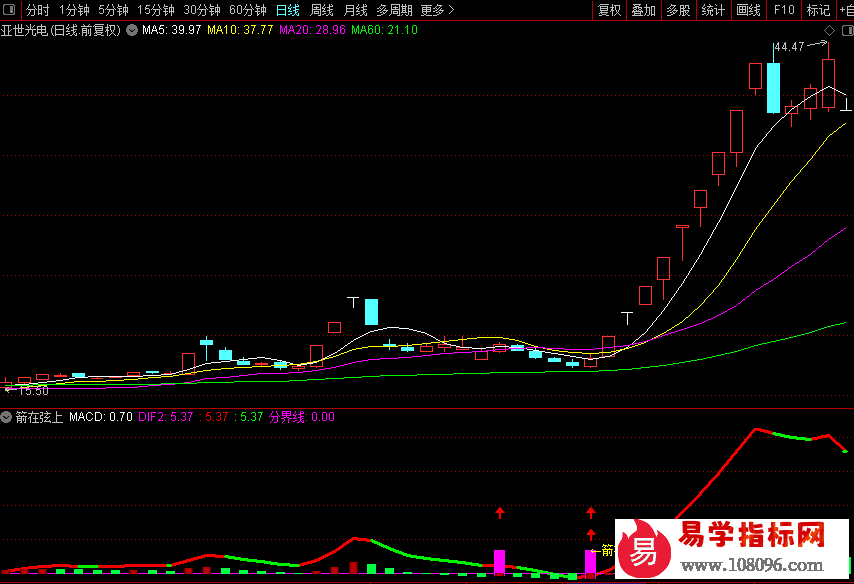Screen dimensions: 854x584
Task: Switch to 周线 weekly chart
Action: coord(321,10)
